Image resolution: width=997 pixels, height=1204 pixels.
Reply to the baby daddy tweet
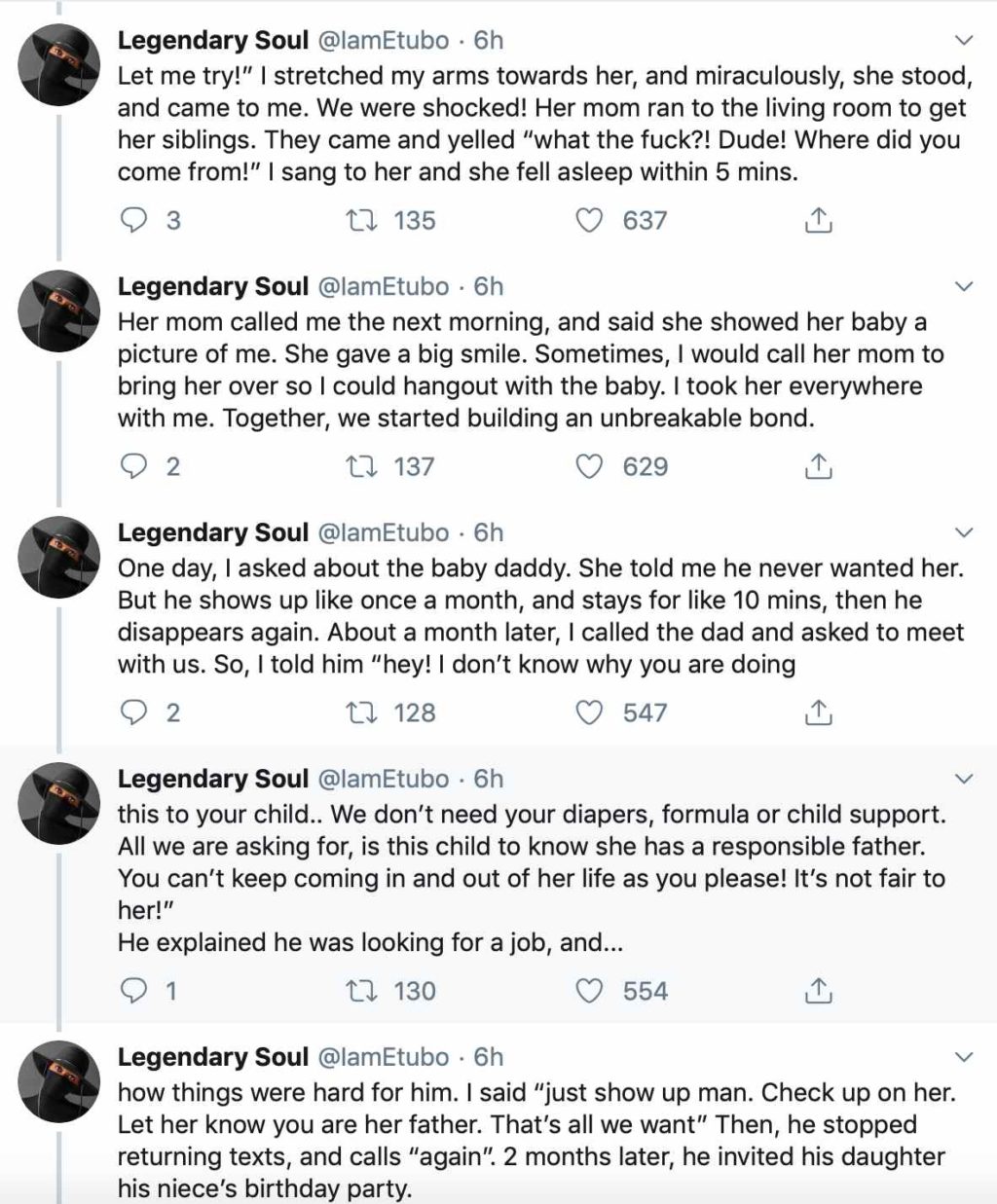[132, 713]
